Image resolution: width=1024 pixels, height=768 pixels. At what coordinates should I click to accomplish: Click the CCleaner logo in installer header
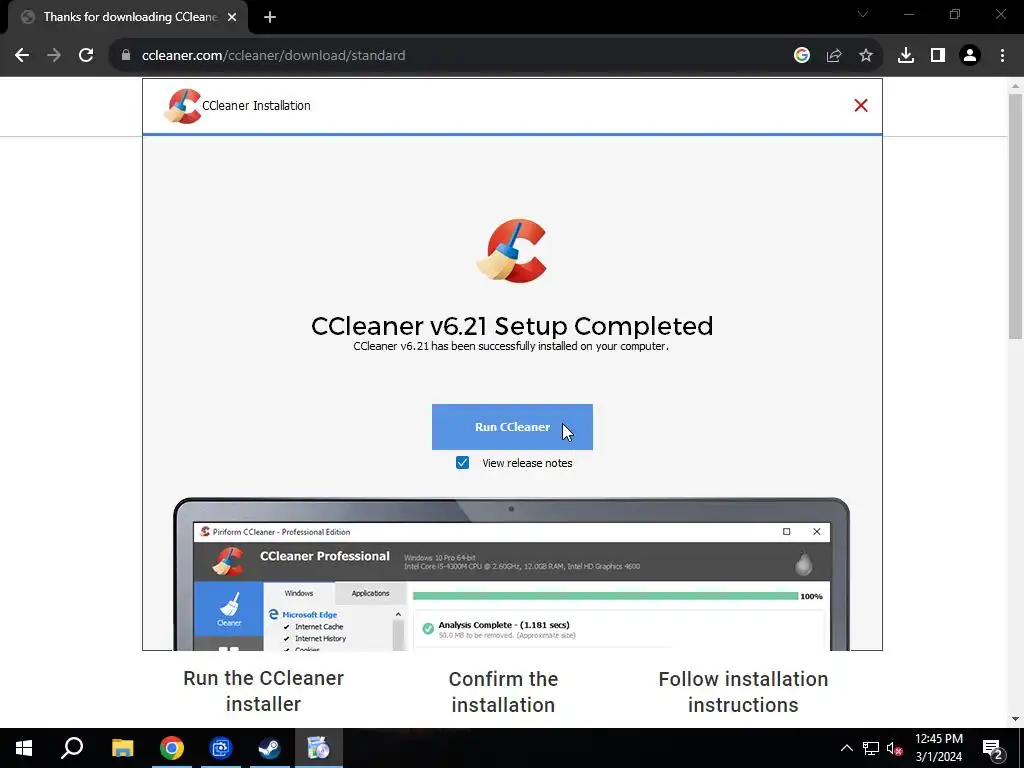(183, 106)
